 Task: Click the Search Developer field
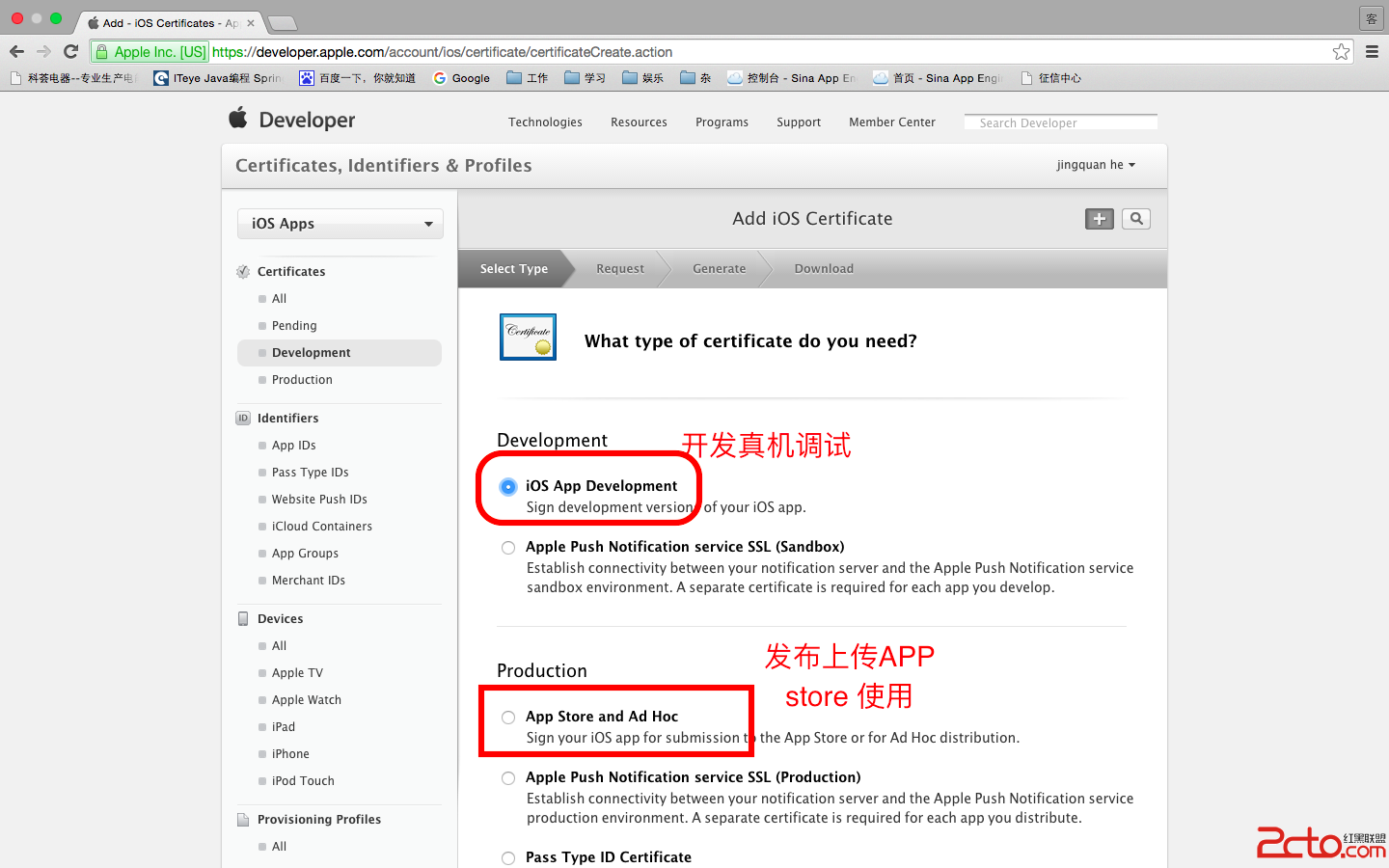tap(1061, 122)
